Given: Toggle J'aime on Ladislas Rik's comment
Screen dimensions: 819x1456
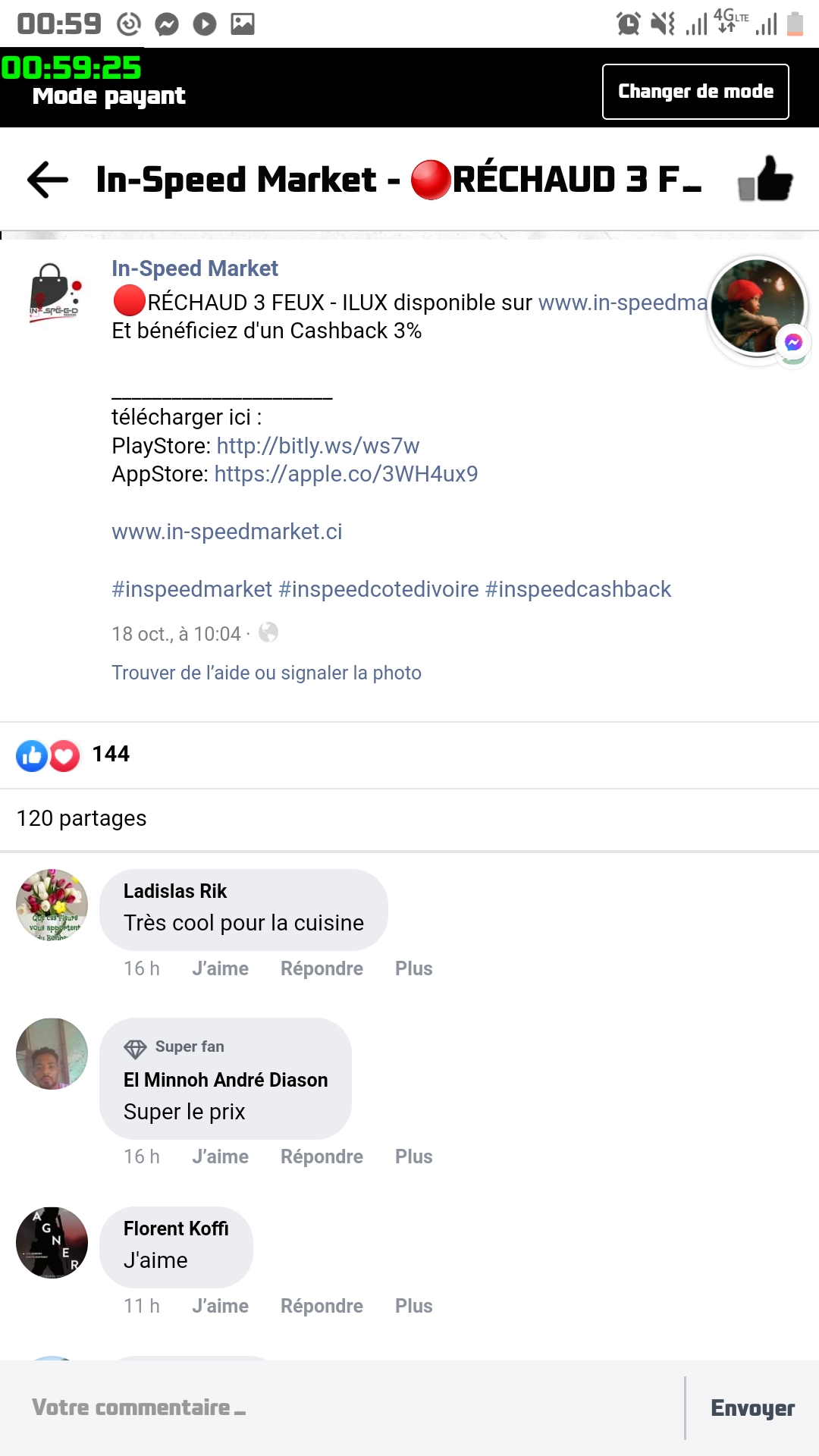Looking at the screenshot, I should (220, 968).
